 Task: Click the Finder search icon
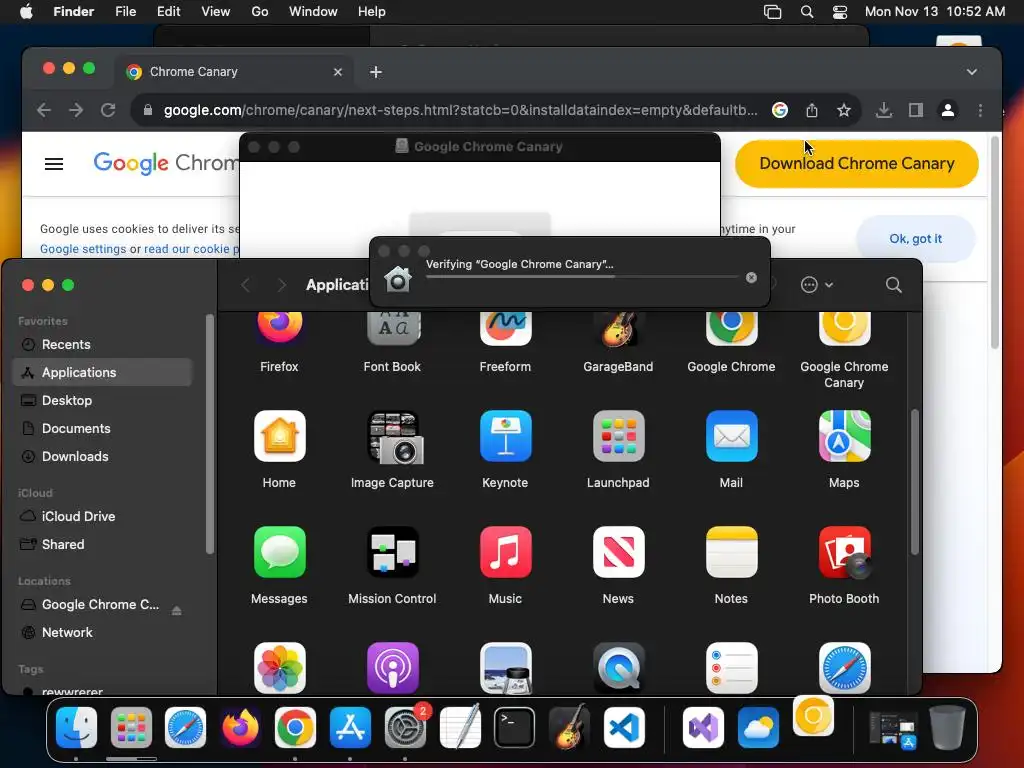(x=893, y=285)
